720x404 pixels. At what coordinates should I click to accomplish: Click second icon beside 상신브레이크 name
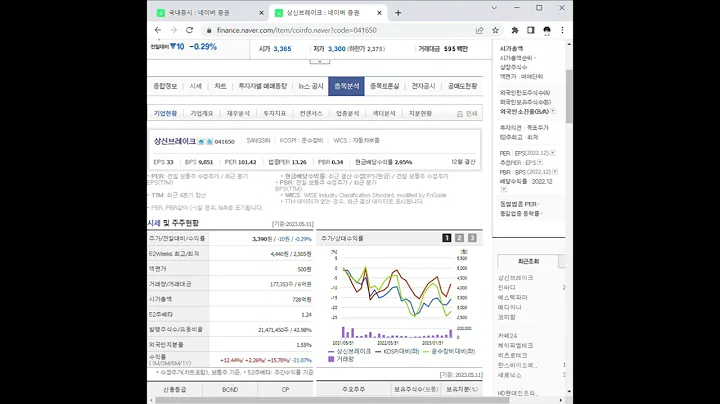click(x=209, y=141)
